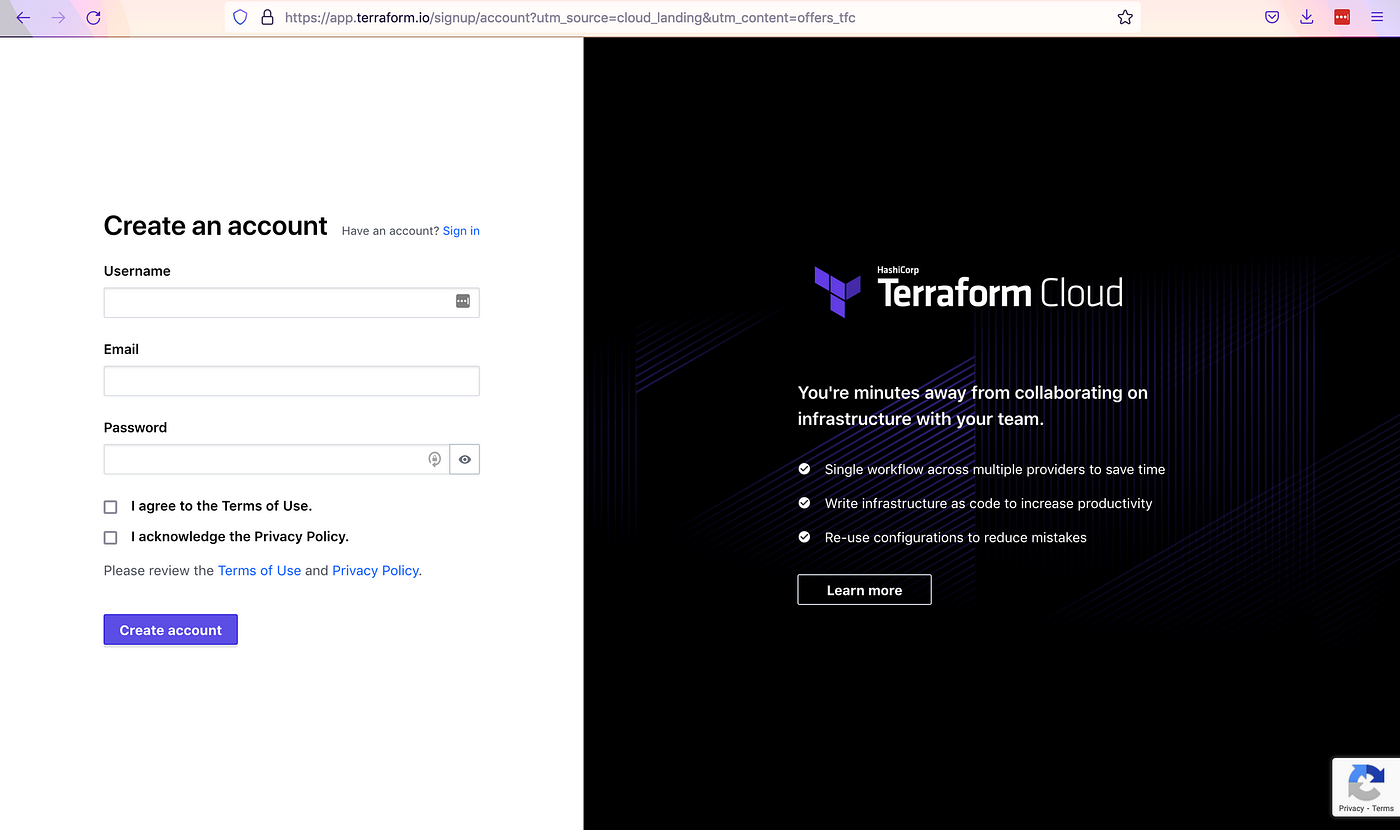Screen dimensions: 1400x830
Task: Check the 'I agree to the Terms of Use' box
Action: (x=110, y=506)
